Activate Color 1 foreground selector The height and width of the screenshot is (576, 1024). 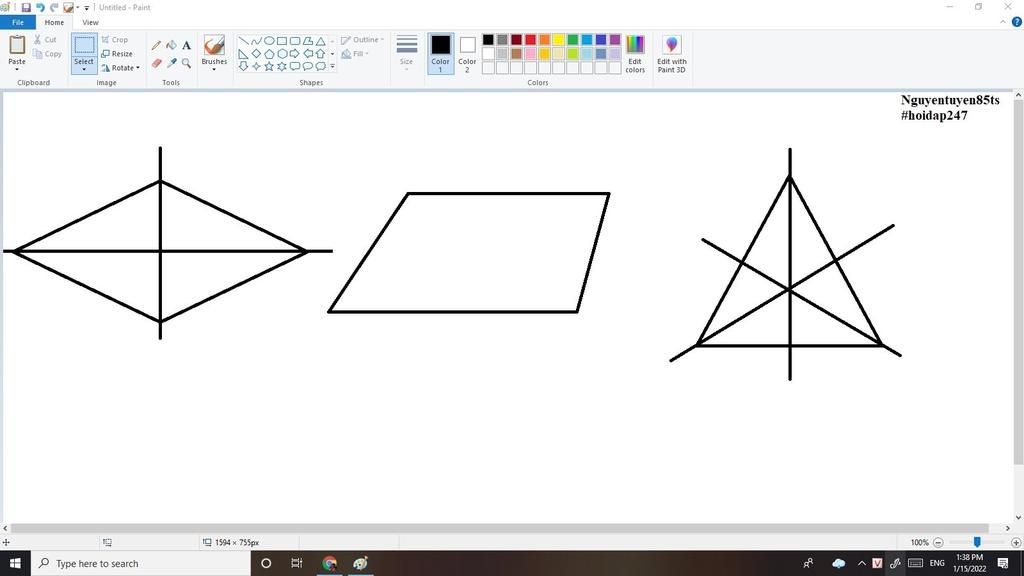point(440,54)
